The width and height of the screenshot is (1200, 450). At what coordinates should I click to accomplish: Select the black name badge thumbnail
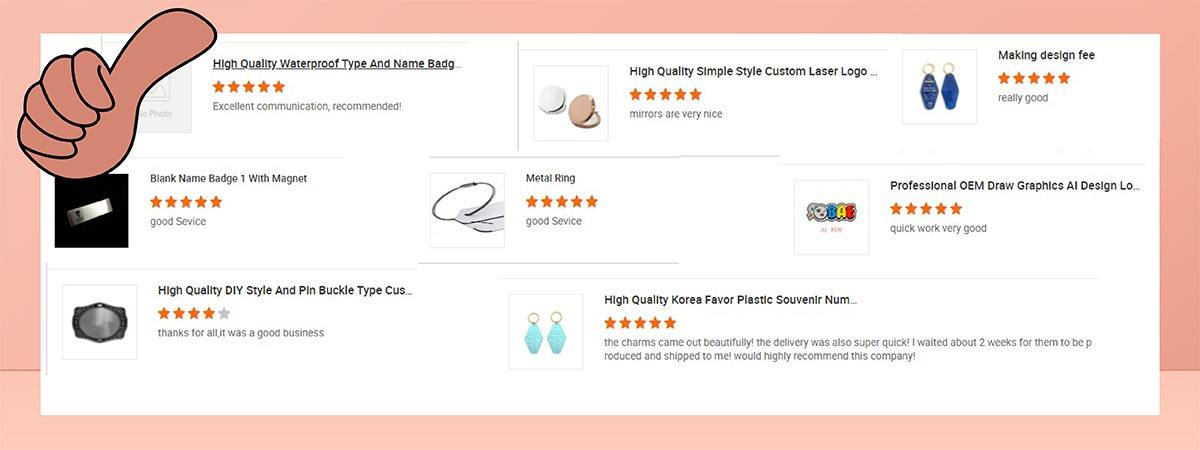[91, 210]
